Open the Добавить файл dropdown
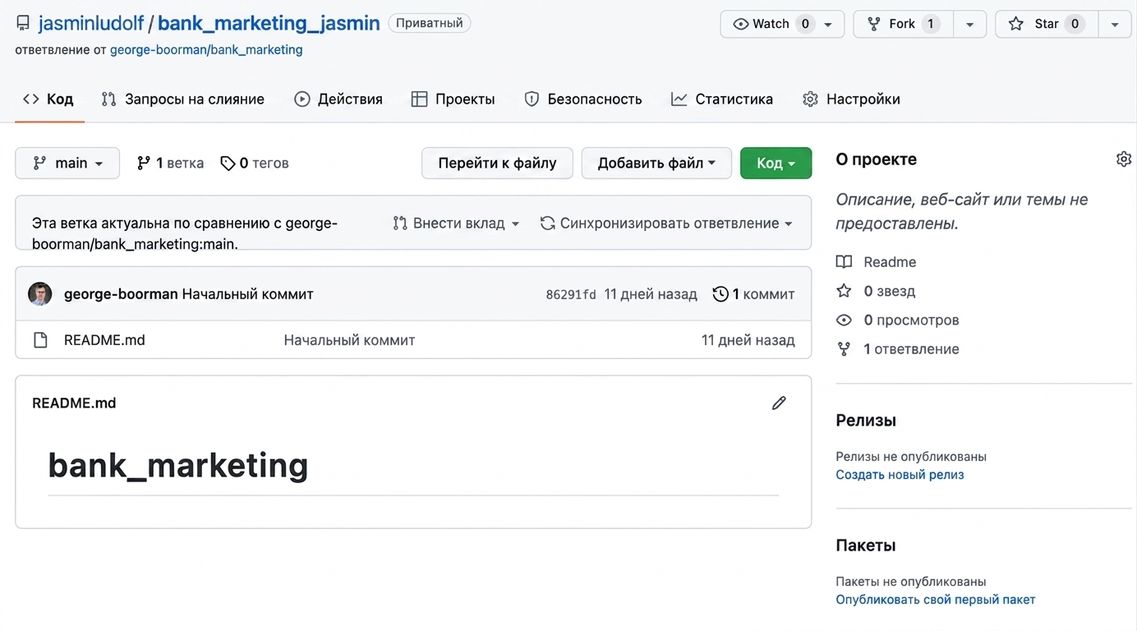1137x631 pixels. tap(656, 163)
